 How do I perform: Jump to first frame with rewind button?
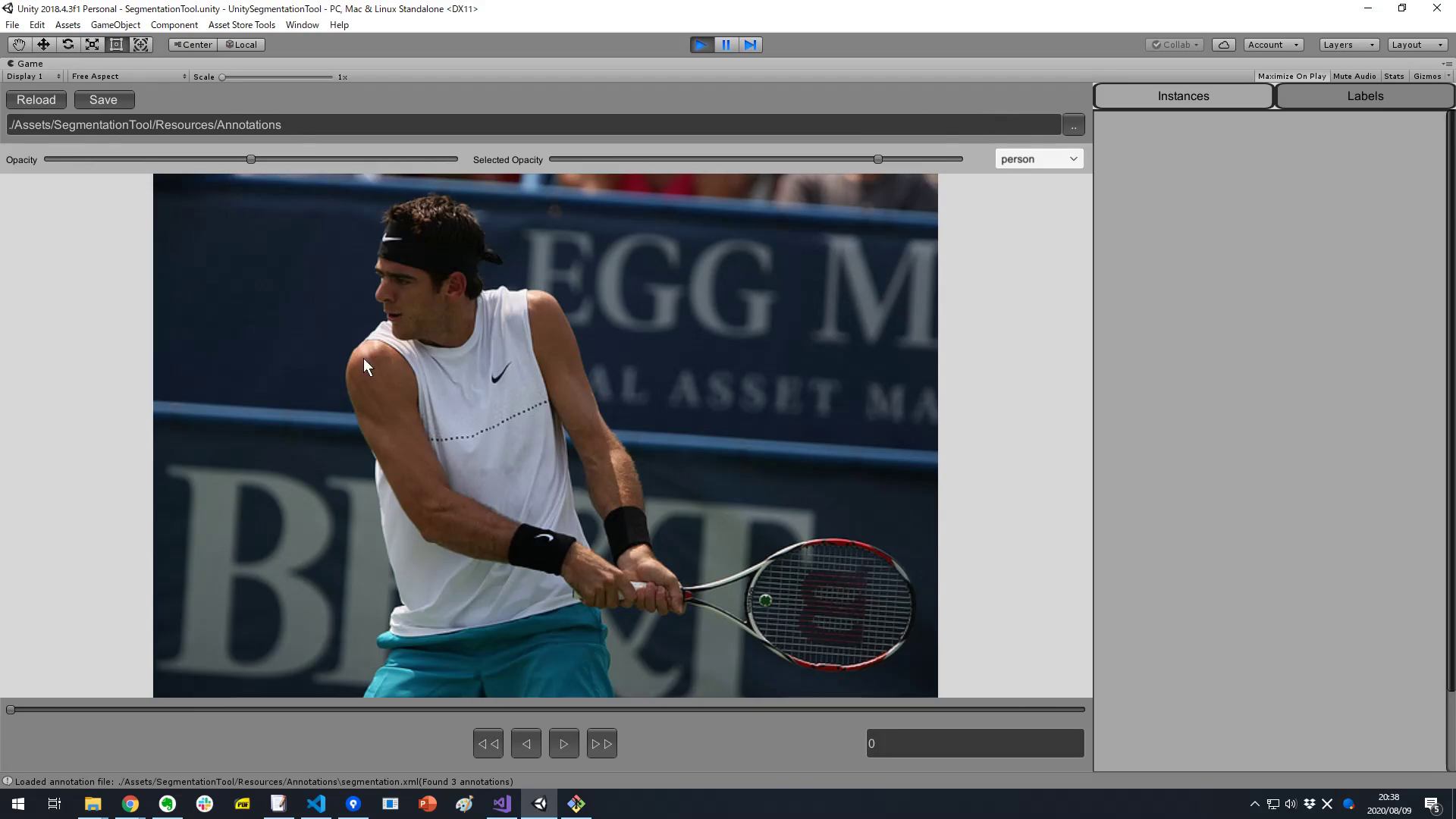[x=488, y=744]
